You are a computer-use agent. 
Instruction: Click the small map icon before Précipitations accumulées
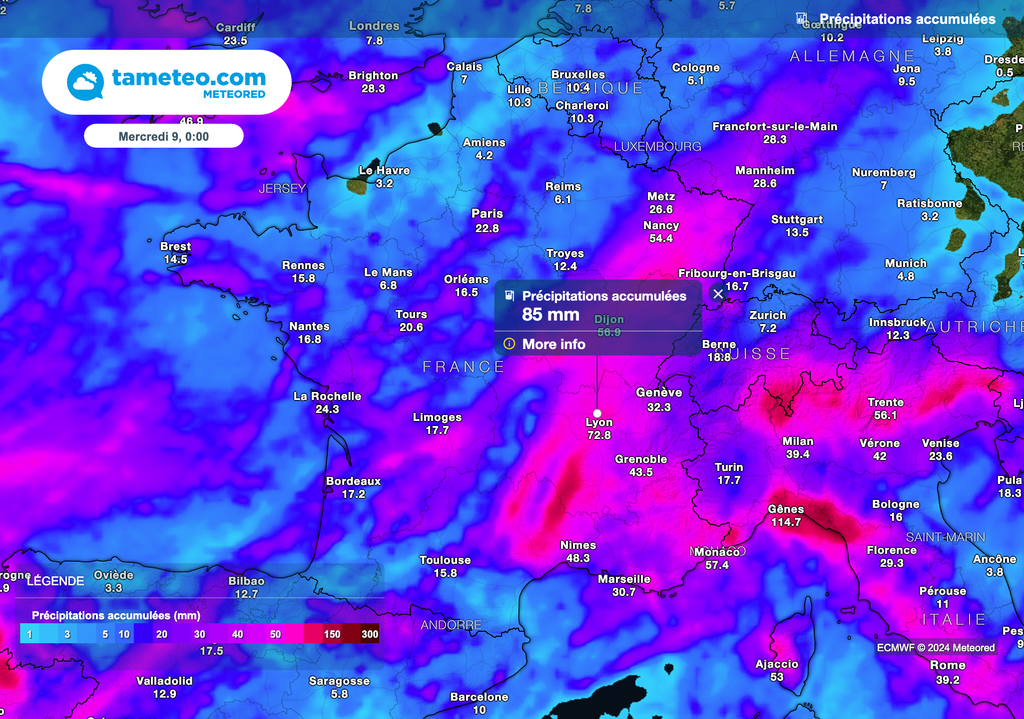tap(511, 295)
